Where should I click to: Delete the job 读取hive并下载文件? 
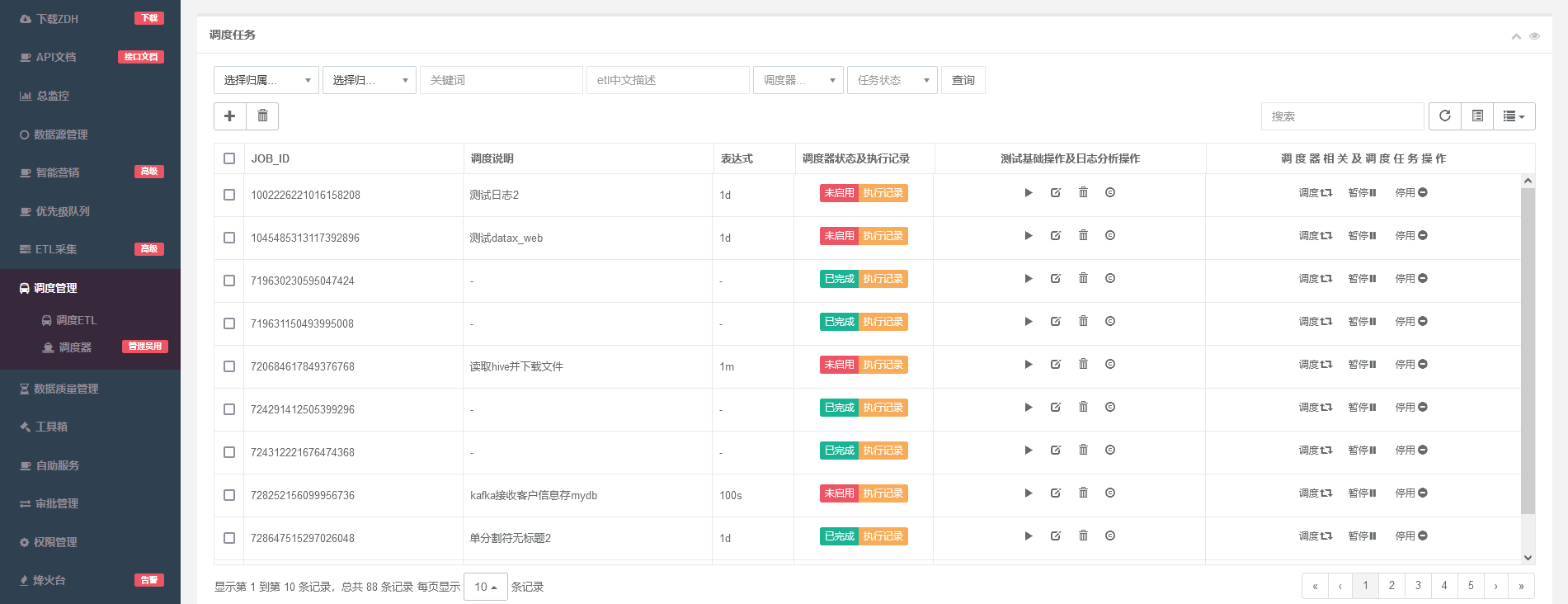tap(1083, 365)
